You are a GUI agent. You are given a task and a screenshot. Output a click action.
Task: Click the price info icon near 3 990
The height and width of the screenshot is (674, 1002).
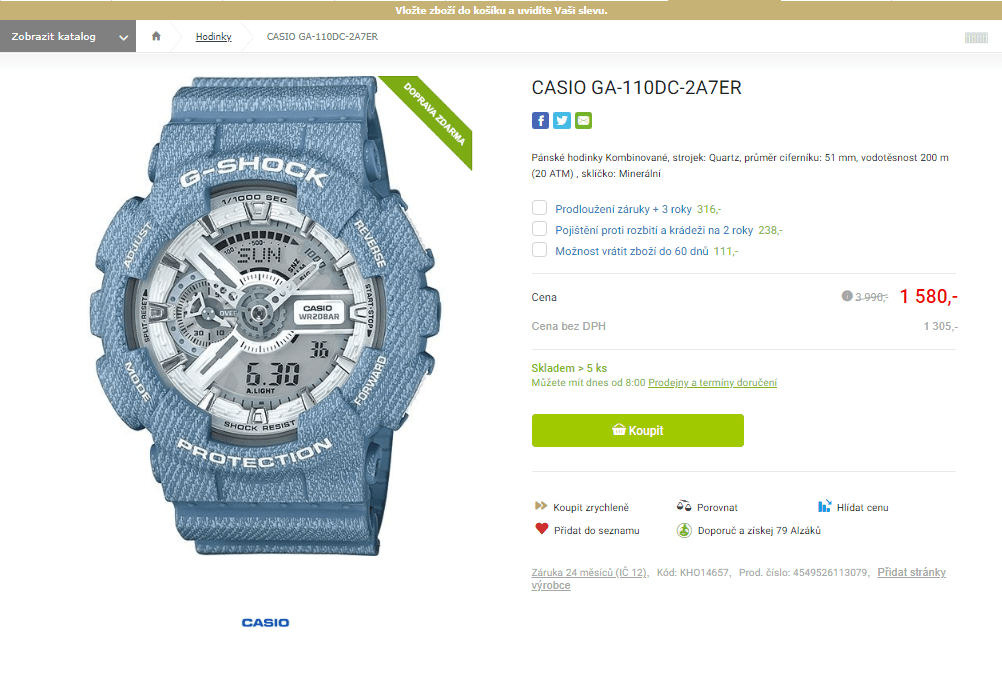tap(847, 296)
